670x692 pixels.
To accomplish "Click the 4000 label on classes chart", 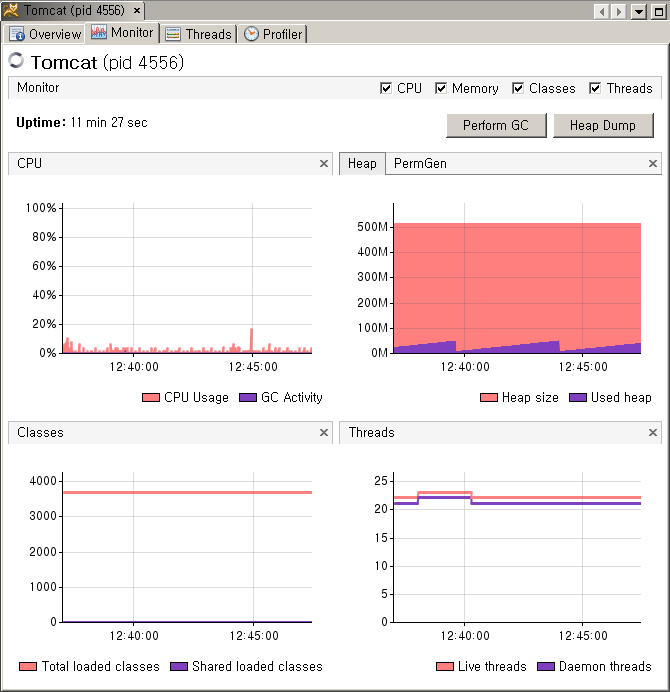I will coord(43,481).
